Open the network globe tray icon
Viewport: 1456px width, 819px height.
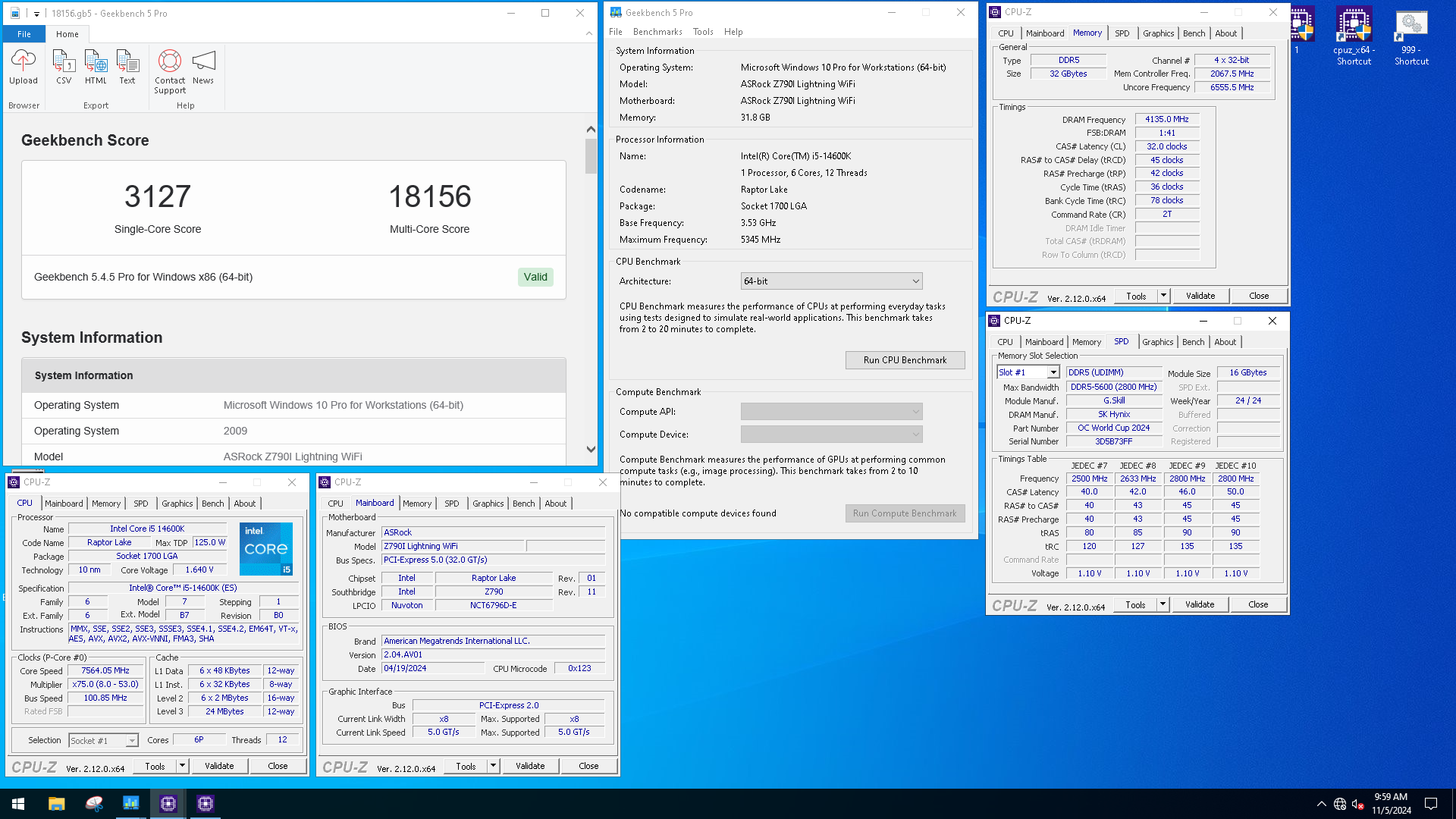[x=1340, y=804]
